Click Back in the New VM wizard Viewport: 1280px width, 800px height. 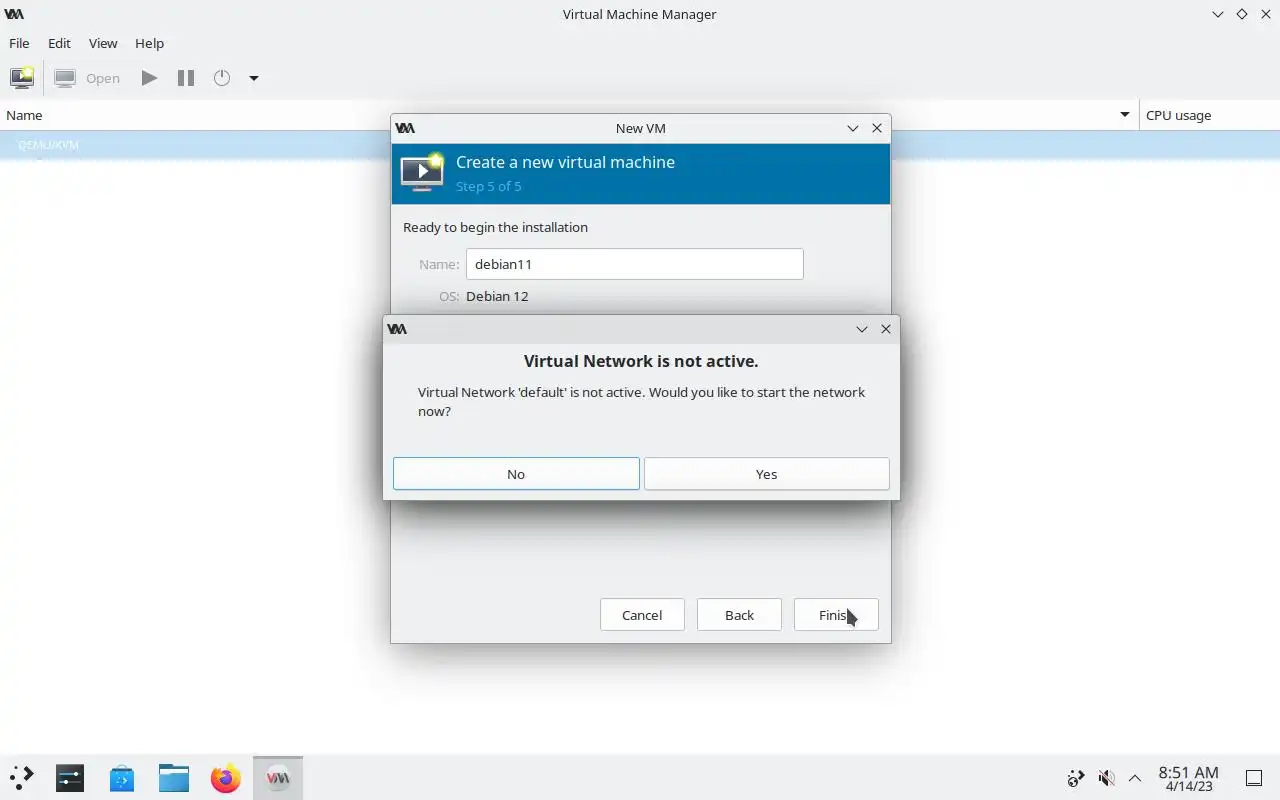pos(739,615)
